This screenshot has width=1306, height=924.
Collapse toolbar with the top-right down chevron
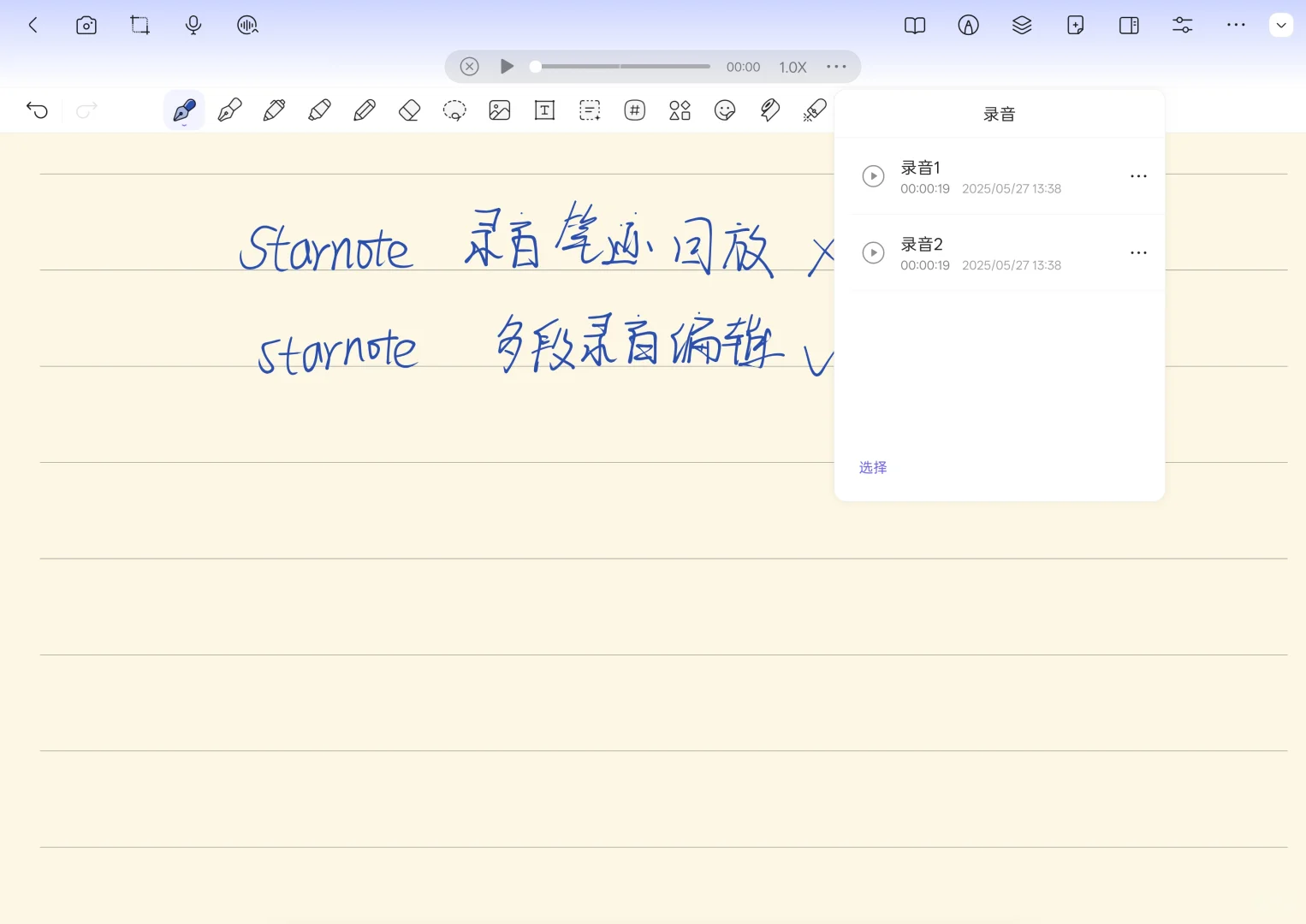(1281, 26)
